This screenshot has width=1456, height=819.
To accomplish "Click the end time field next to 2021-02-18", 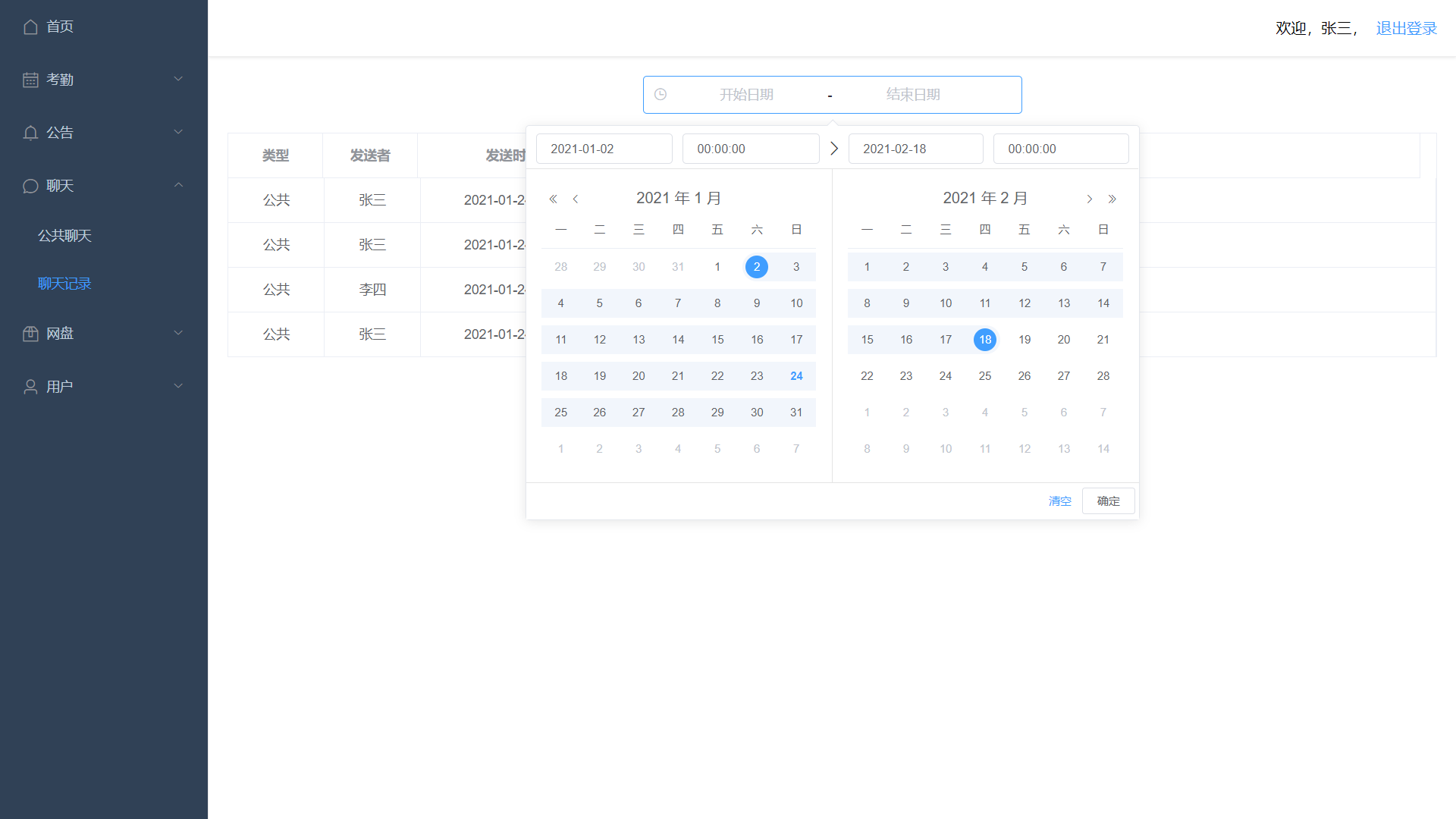I will click(1061, 149).
